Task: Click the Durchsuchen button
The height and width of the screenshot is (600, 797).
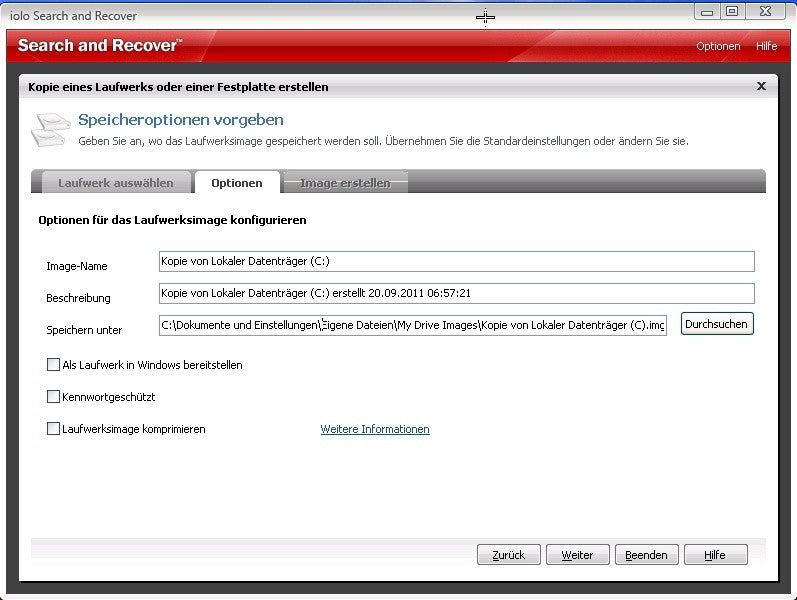Action: pos(717,324)
